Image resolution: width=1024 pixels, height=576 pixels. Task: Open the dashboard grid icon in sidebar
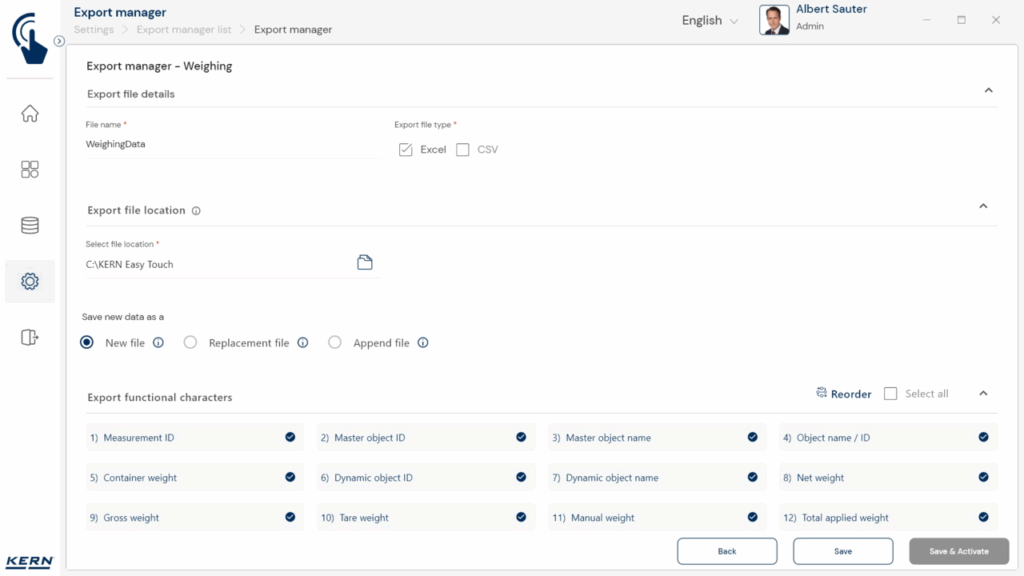[x=30, y=170]
